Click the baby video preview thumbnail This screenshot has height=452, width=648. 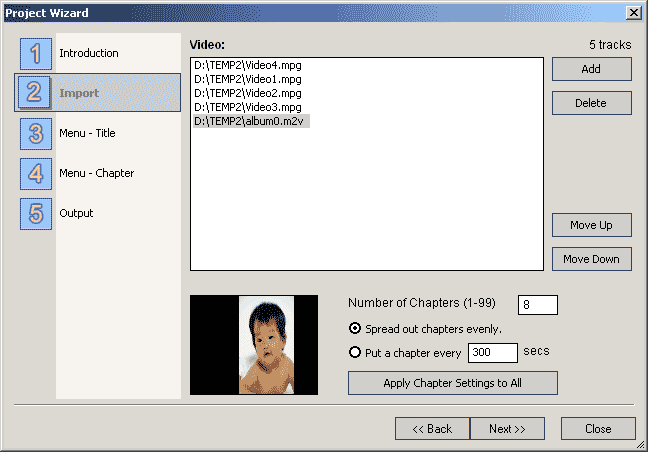click(254, 345)
